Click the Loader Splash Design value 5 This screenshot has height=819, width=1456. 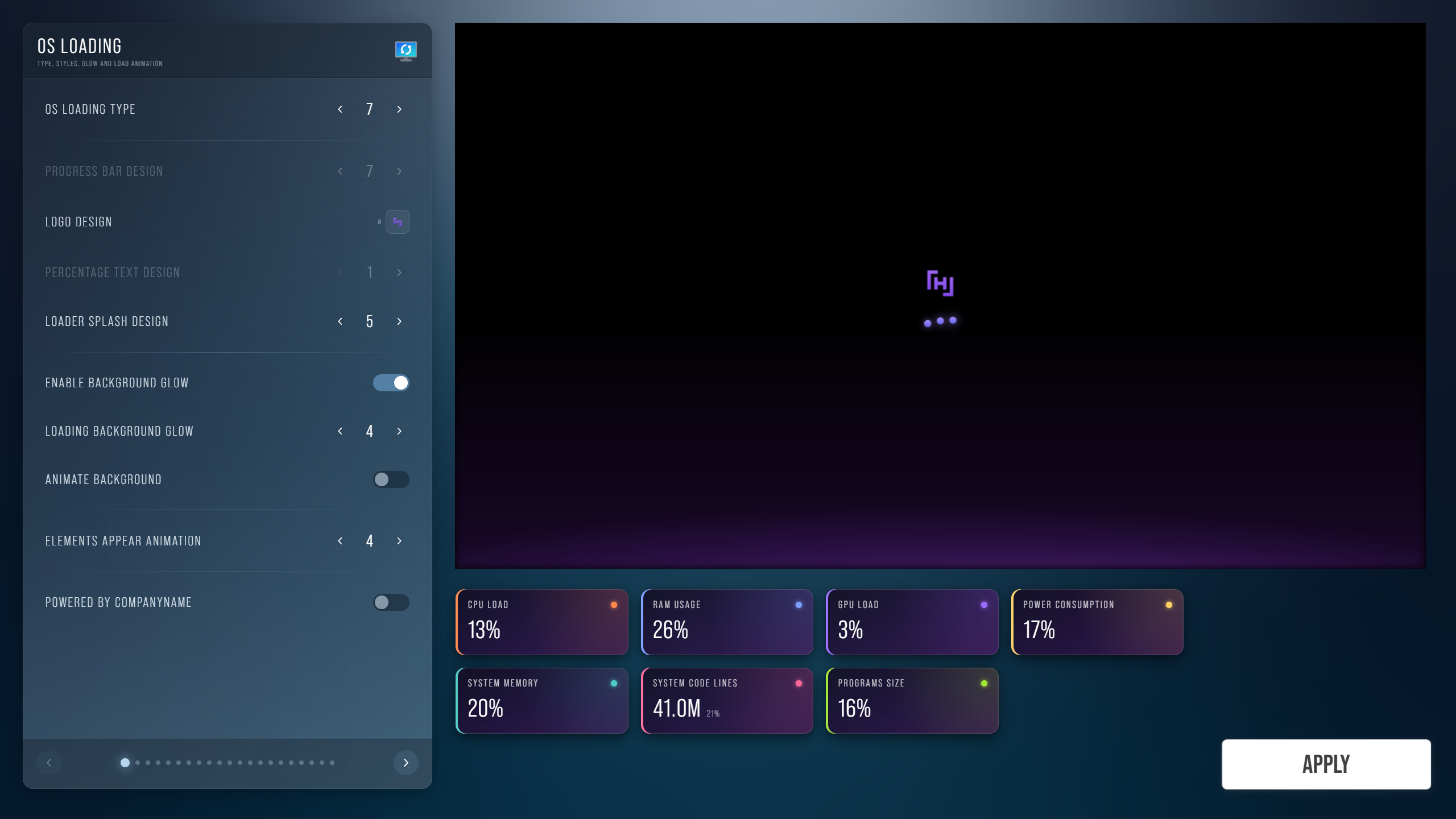tap(370, 321)
